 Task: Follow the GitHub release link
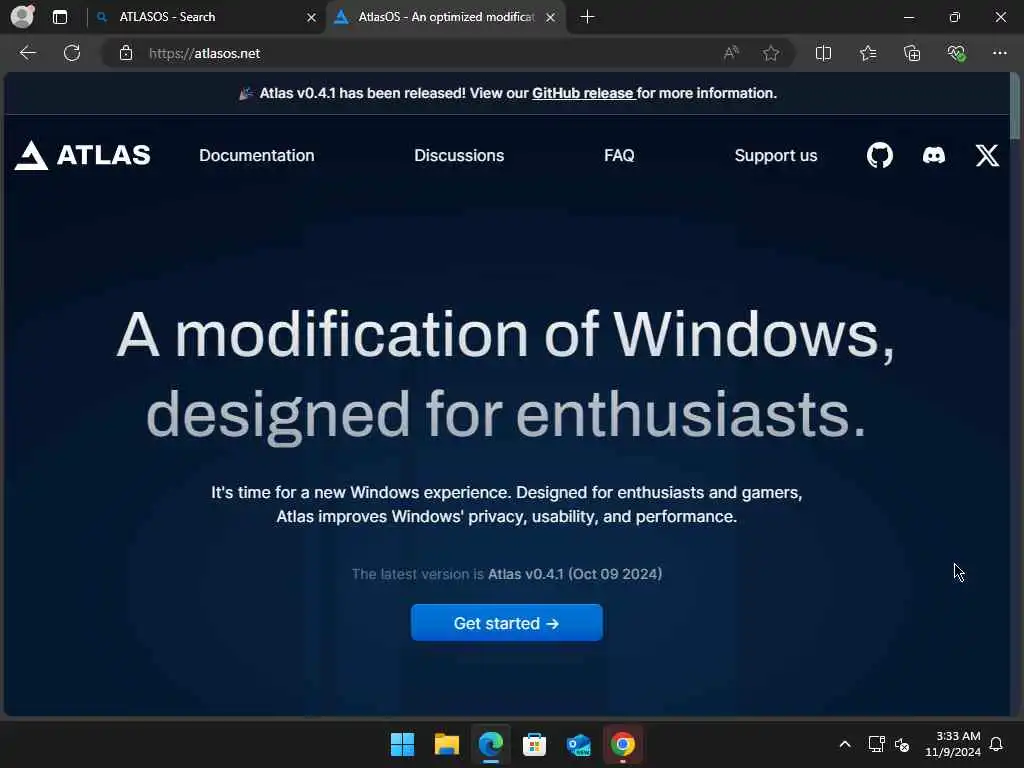(x=583, y=93)
